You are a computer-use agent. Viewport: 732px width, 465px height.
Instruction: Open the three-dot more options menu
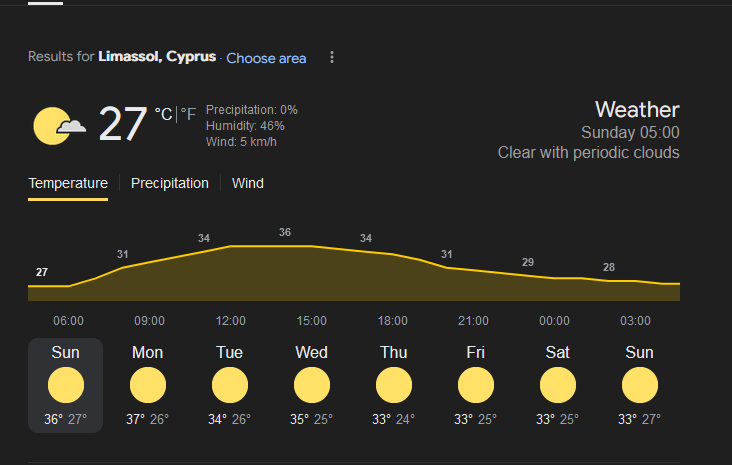[x=332, y=57]
